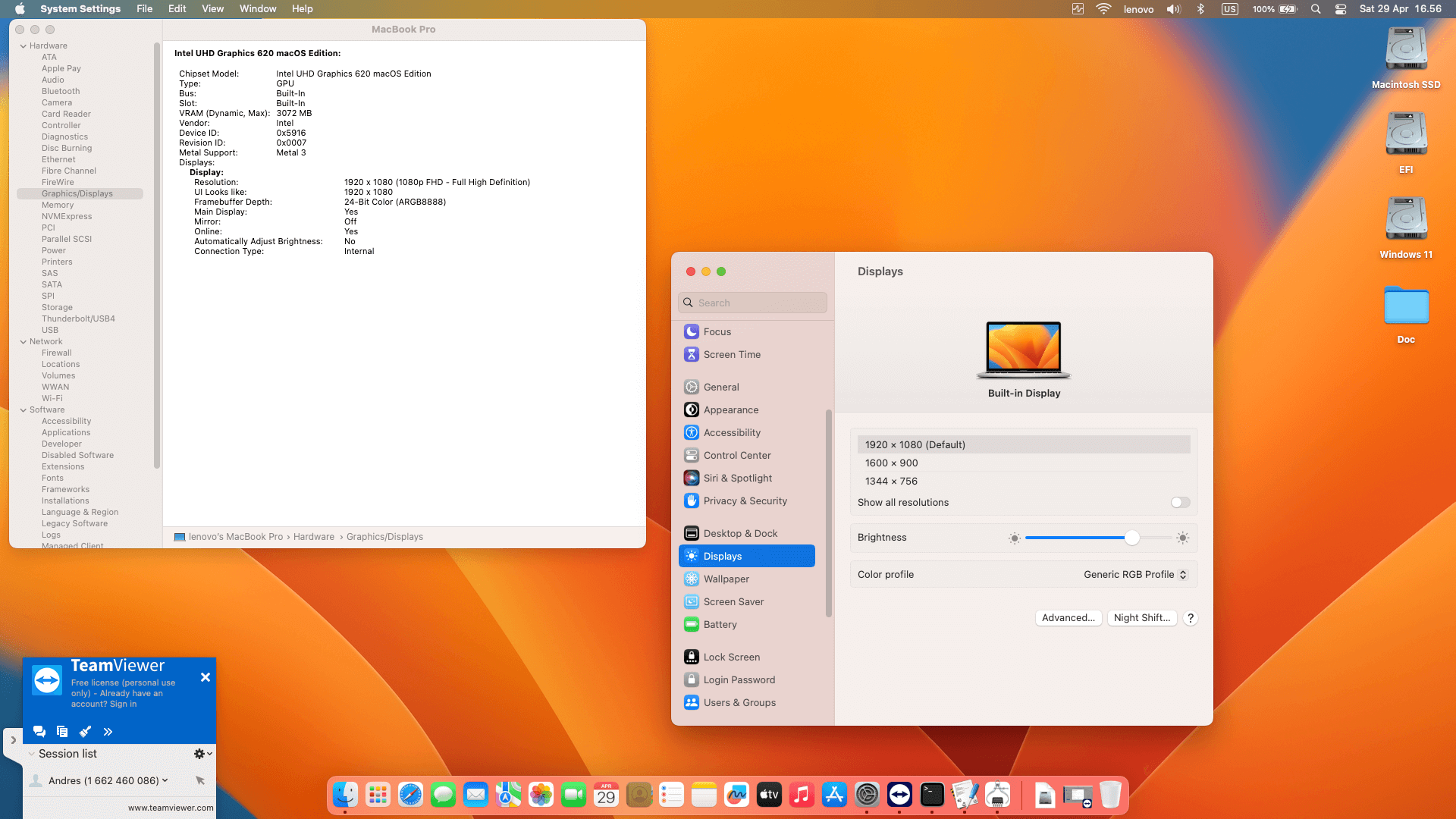The width and height of the screenshot is (1456, 819).
Task: Select Doc folder on desktop
Action: coord(1406,314)
